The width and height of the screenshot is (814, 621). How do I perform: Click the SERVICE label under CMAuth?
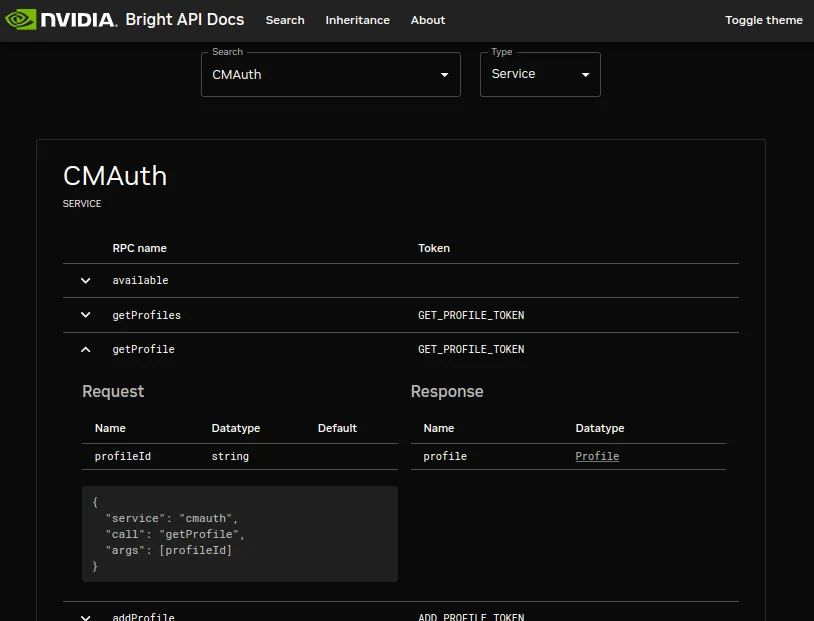point(82,204)
